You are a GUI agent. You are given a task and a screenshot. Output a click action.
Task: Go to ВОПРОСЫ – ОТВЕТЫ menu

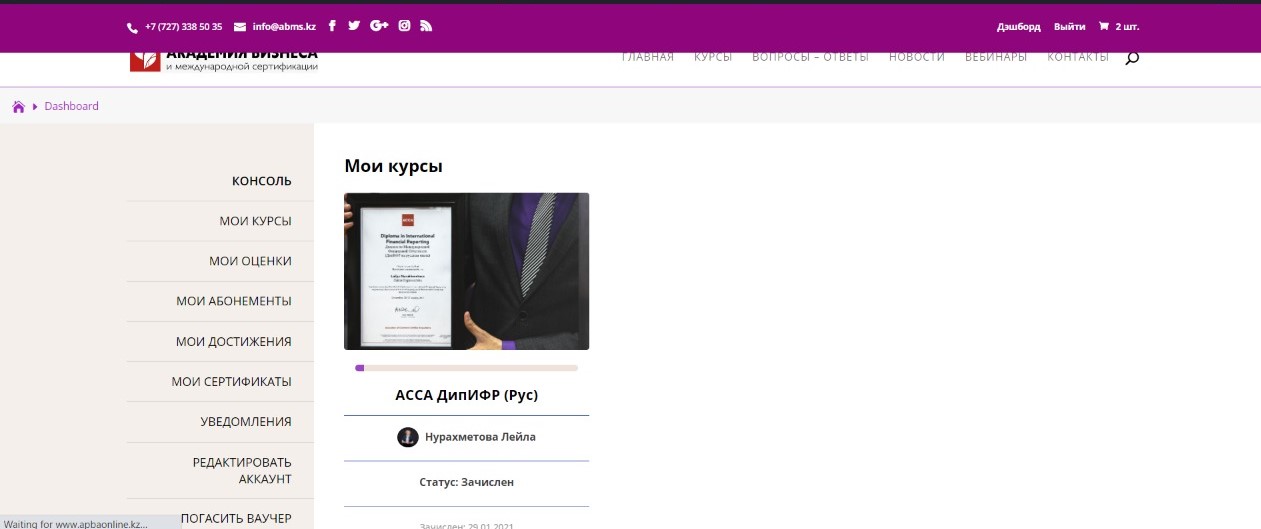tap(810, 57)
